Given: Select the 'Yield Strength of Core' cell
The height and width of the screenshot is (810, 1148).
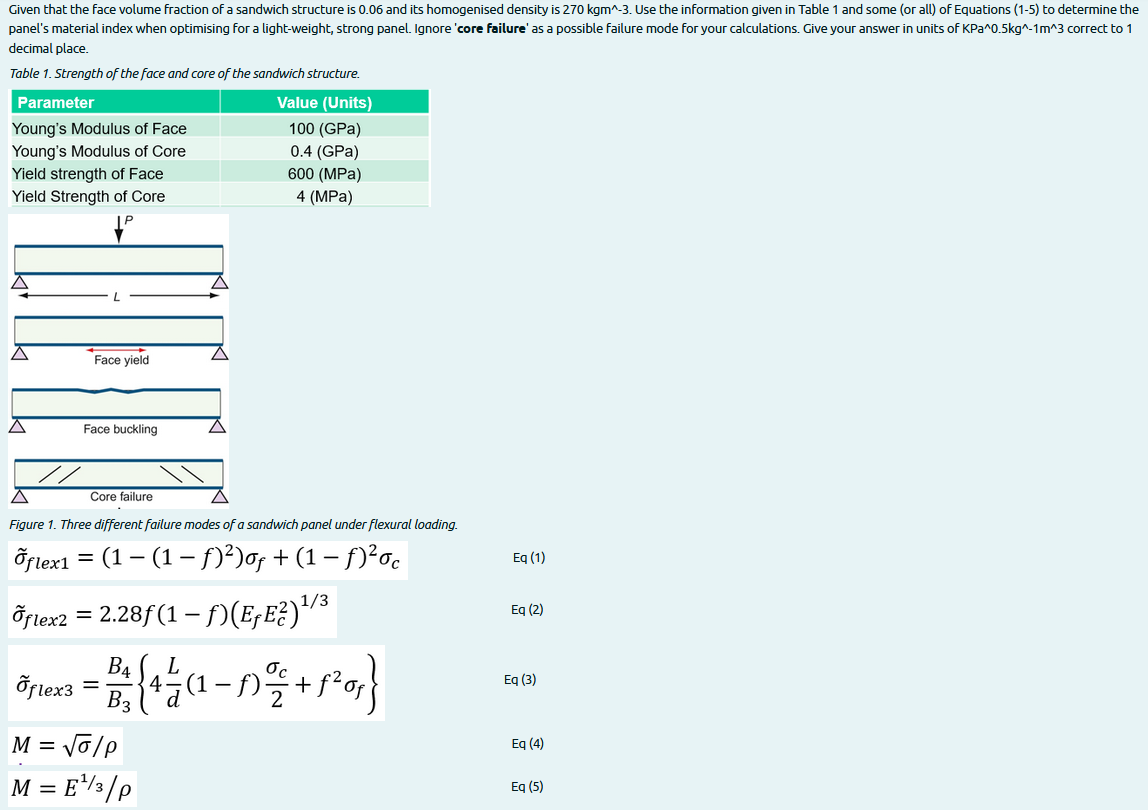Looking at the screenshot, I should [x=116, y=196].
